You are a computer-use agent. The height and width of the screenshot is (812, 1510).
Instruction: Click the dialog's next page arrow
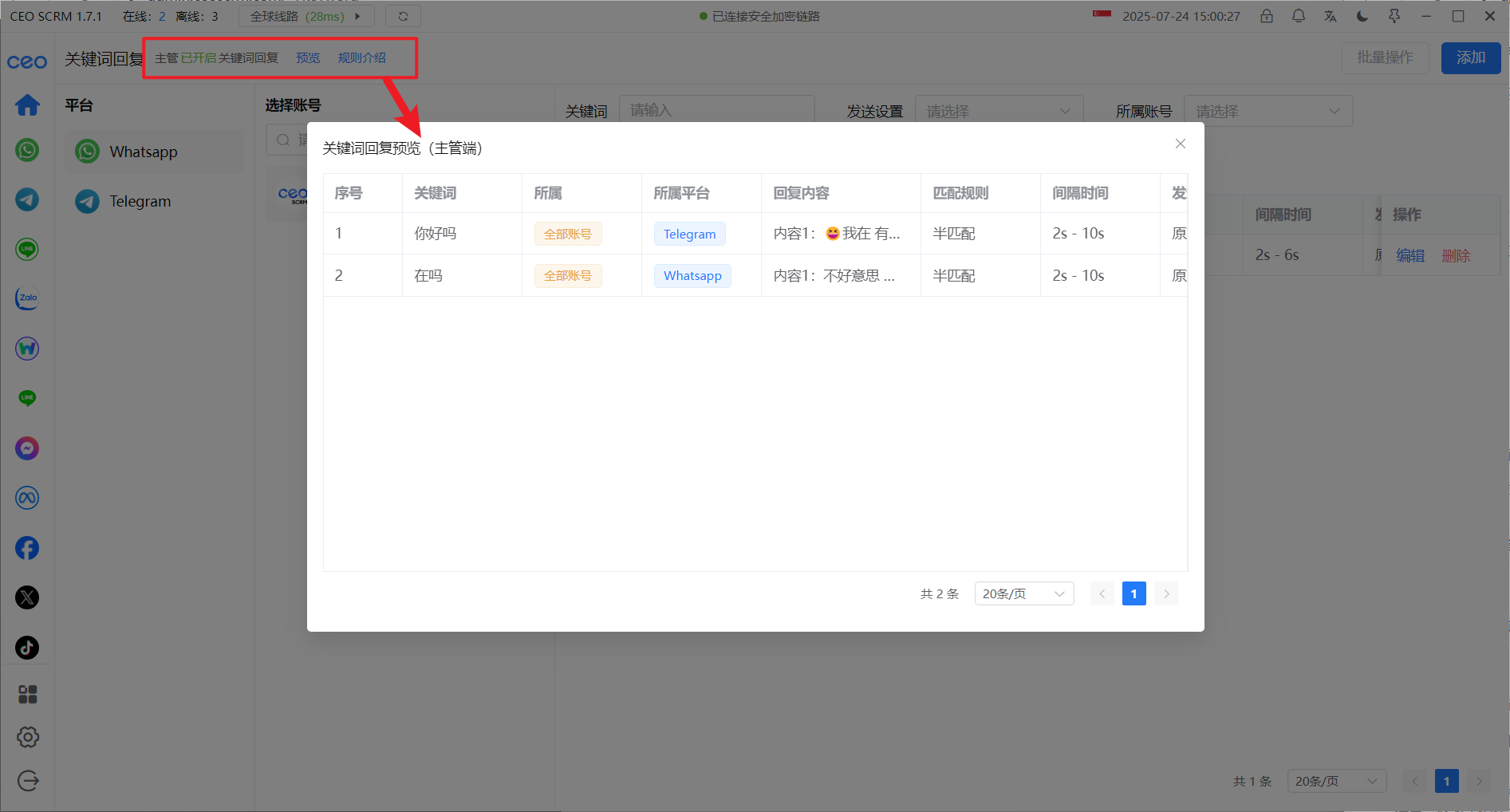1166,593
